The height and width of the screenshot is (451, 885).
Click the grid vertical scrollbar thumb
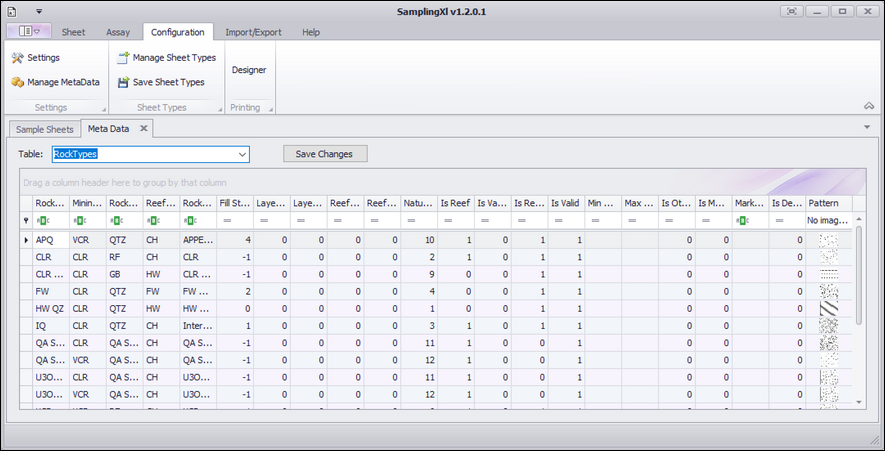[859, 275]
